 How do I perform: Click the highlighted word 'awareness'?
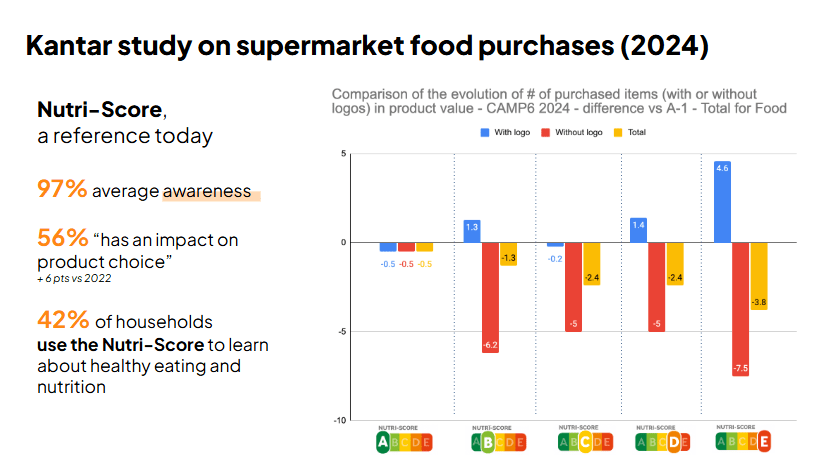coord(207,191)
